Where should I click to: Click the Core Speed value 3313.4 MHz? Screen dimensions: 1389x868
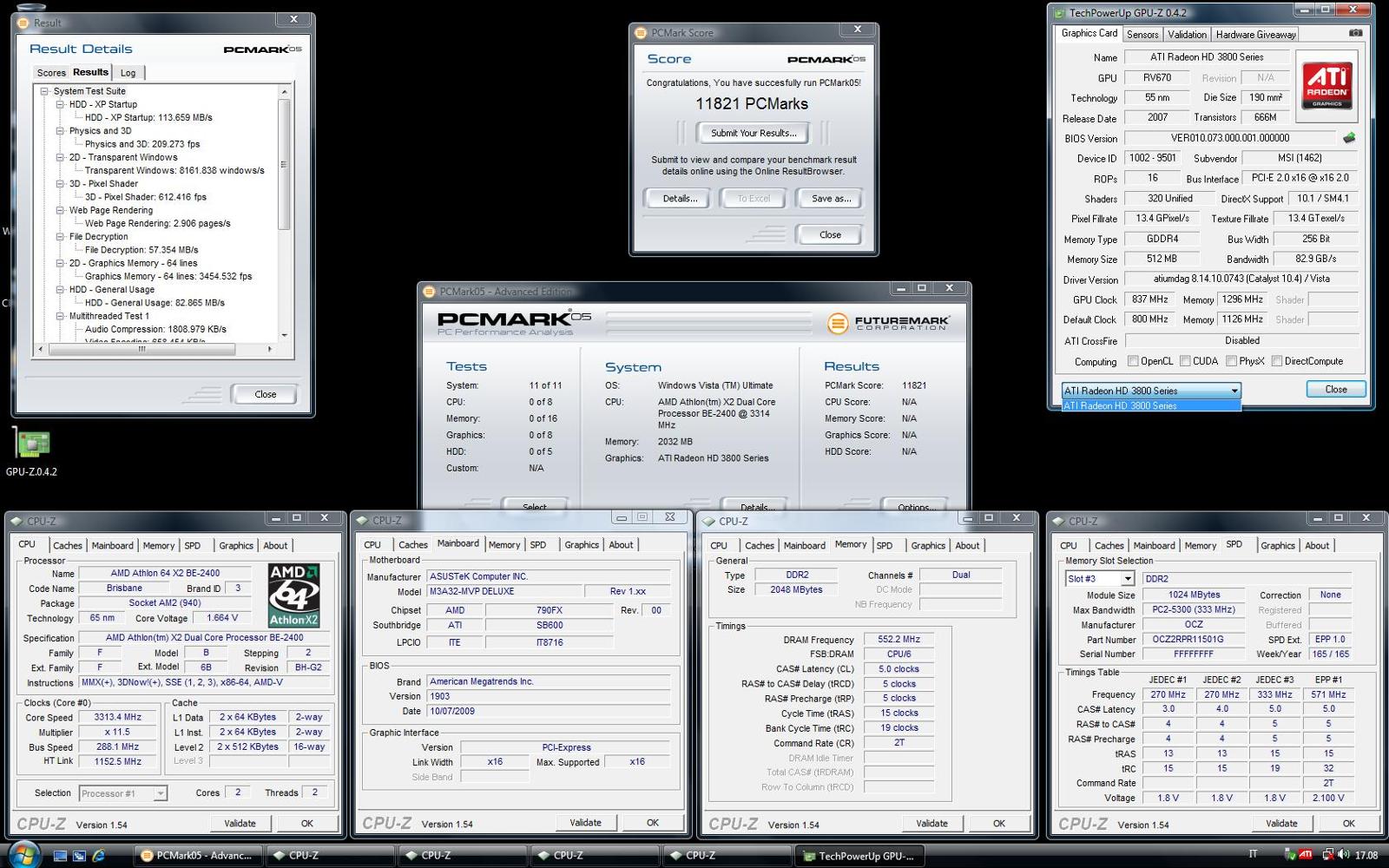pos(118,718)
